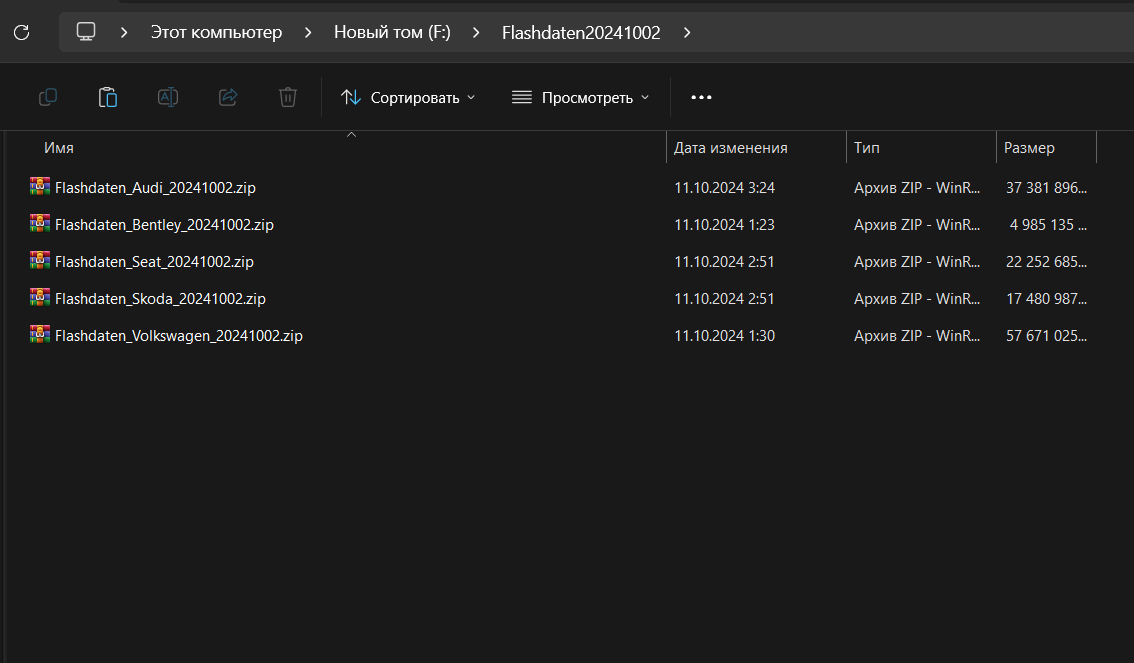Screen dimensions: 1134x663
Task: Select Flashdaten_Volkswagen_20241002.zip file
Action: click(x=178, y=336)
